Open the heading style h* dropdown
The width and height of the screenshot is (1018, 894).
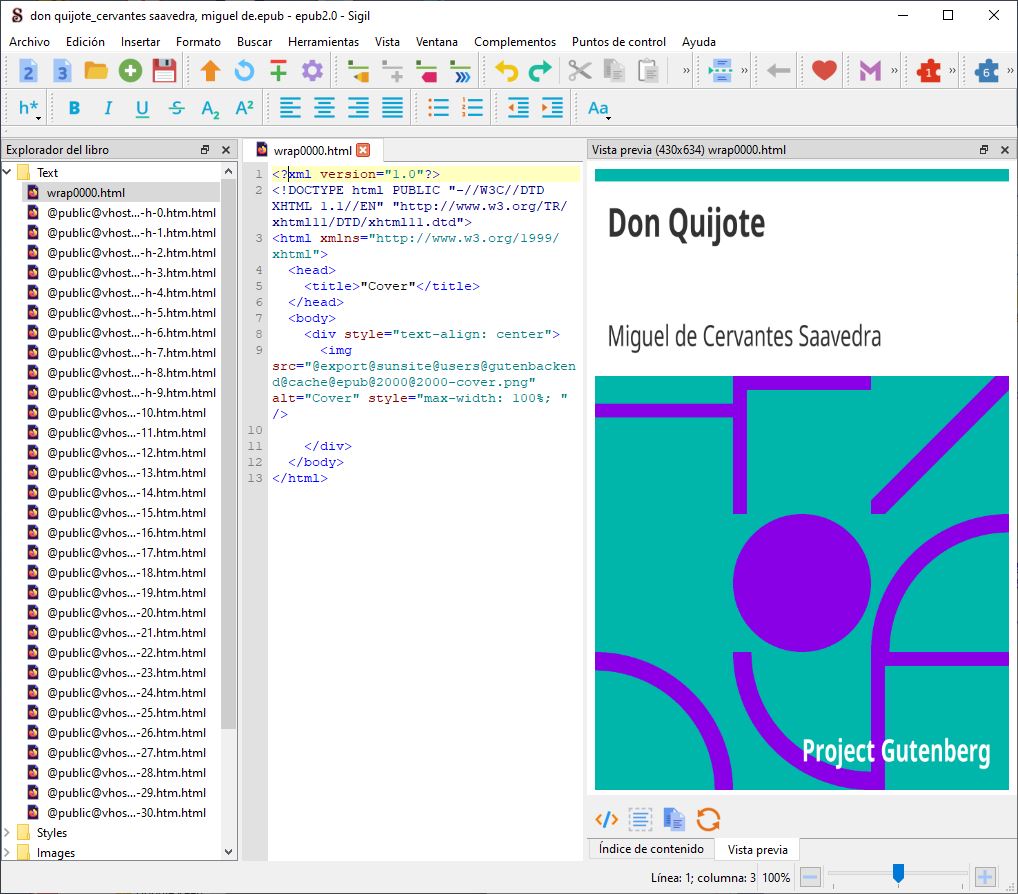click(x=29, y=108)
